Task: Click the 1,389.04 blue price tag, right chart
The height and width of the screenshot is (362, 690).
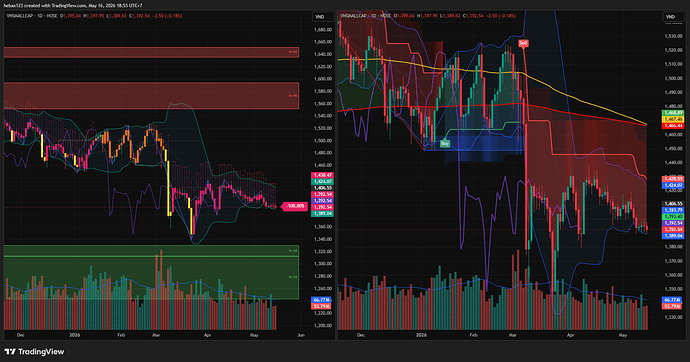Action: point(673,236)
